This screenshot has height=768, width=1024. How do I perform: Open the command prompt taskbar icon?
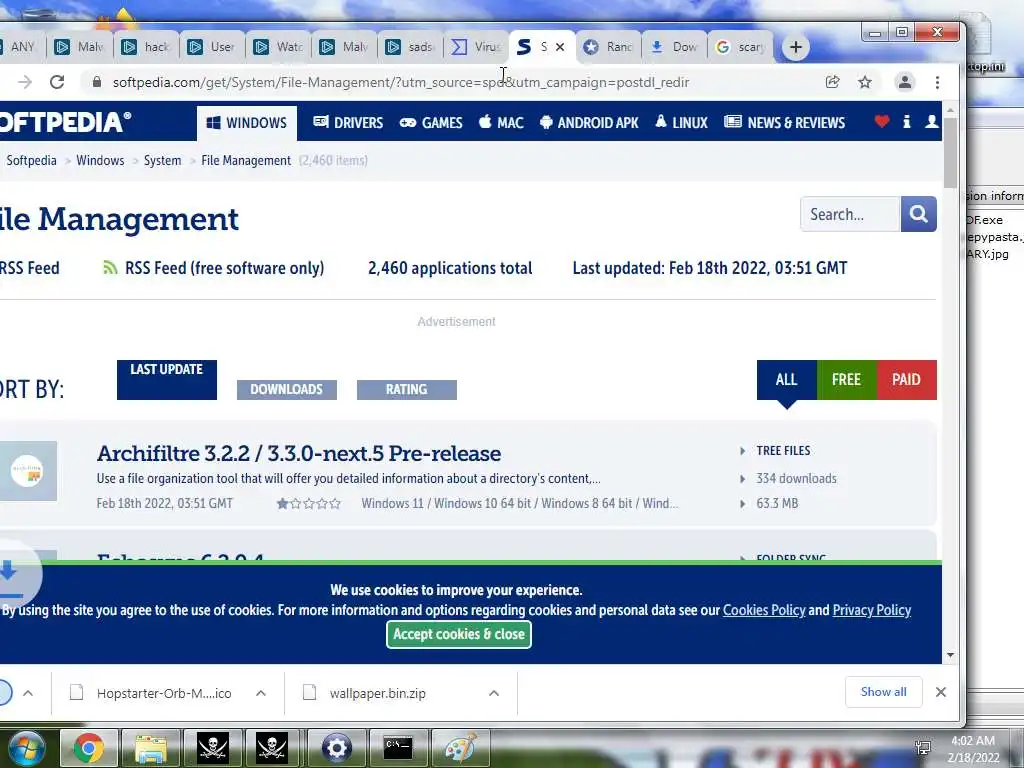point(398,748)
